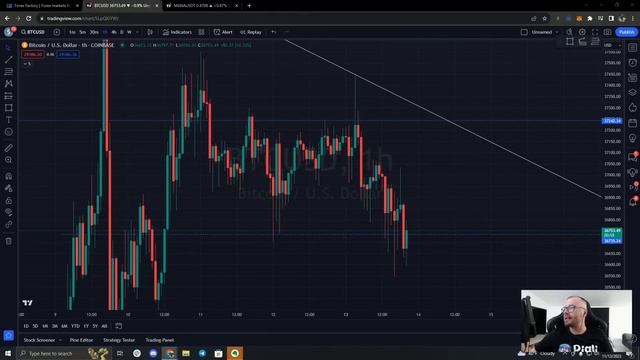Open the calendar panel in right sidebar
This screenshot has width=640, height=360.
point(632,122)
